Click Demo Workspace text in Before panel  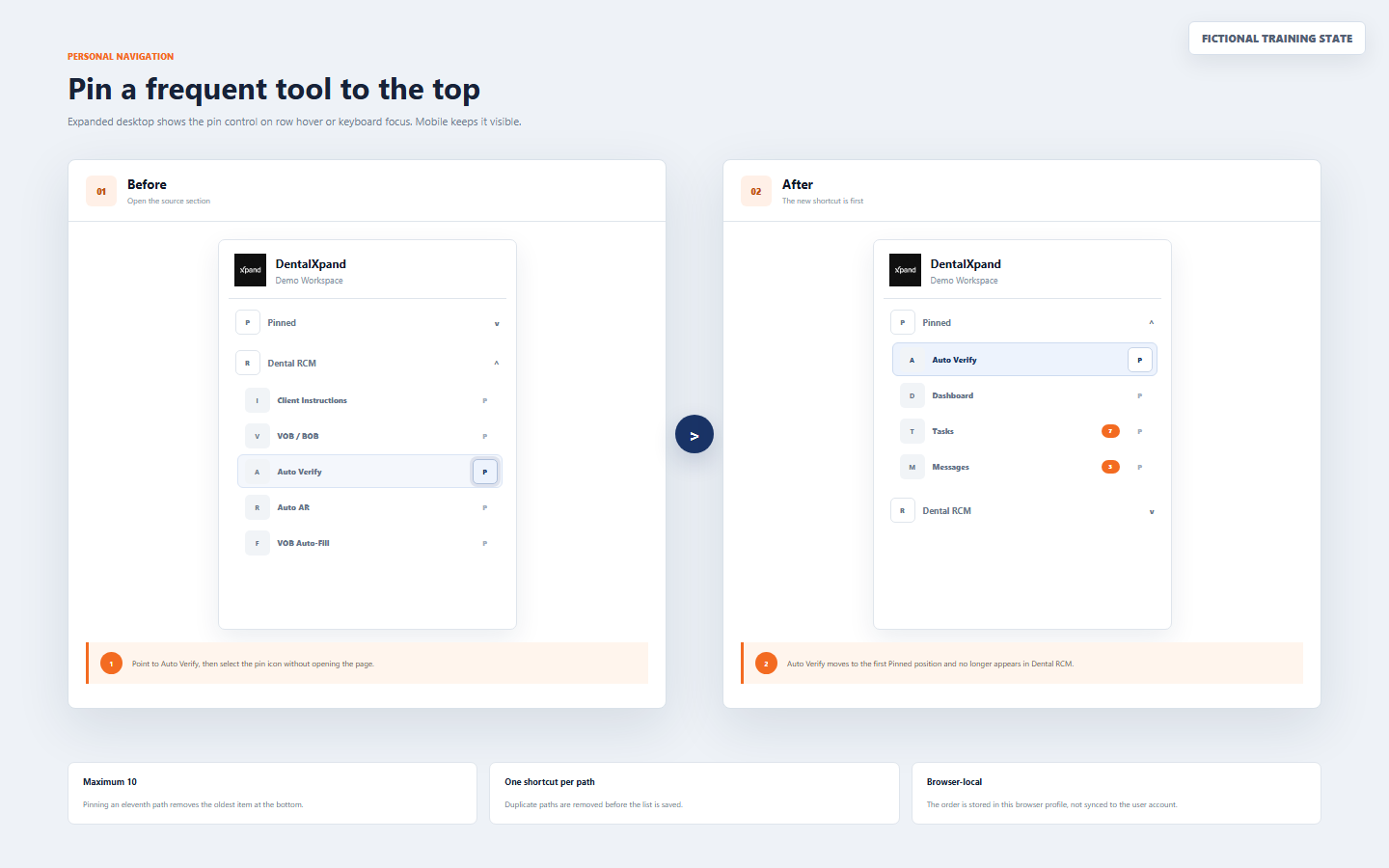(309, 281)
